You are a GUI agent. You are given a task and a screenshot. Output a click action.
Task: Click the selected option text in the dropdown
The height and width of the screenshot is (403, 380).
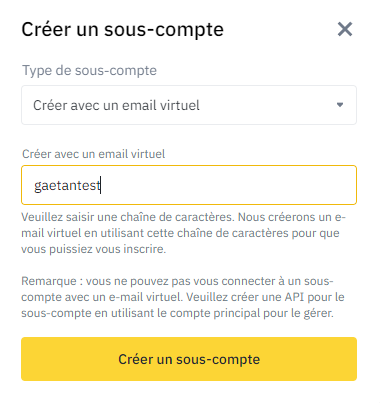point(116,105)
